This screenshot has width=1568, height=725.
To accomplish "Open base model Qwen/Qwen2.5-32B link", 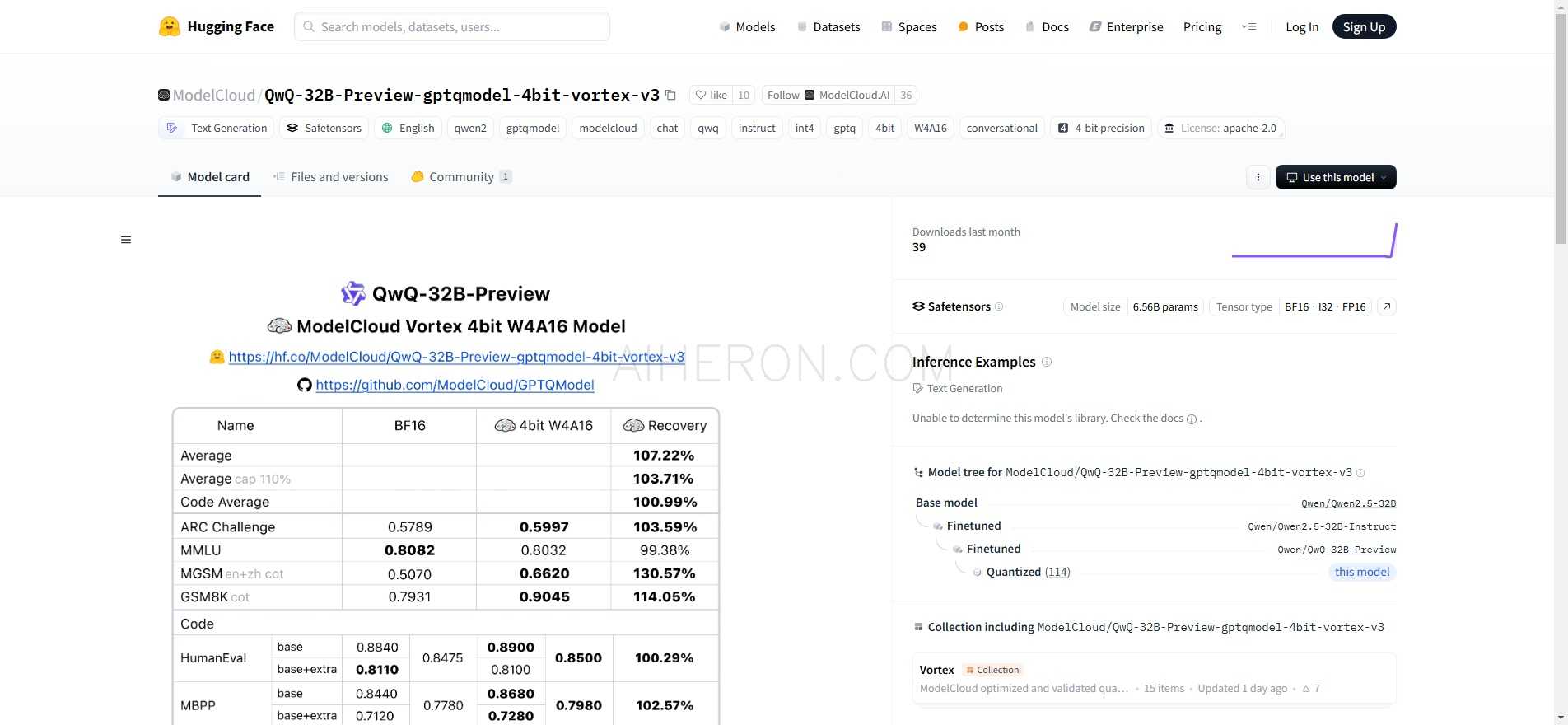I will [x=1348, y=503].
